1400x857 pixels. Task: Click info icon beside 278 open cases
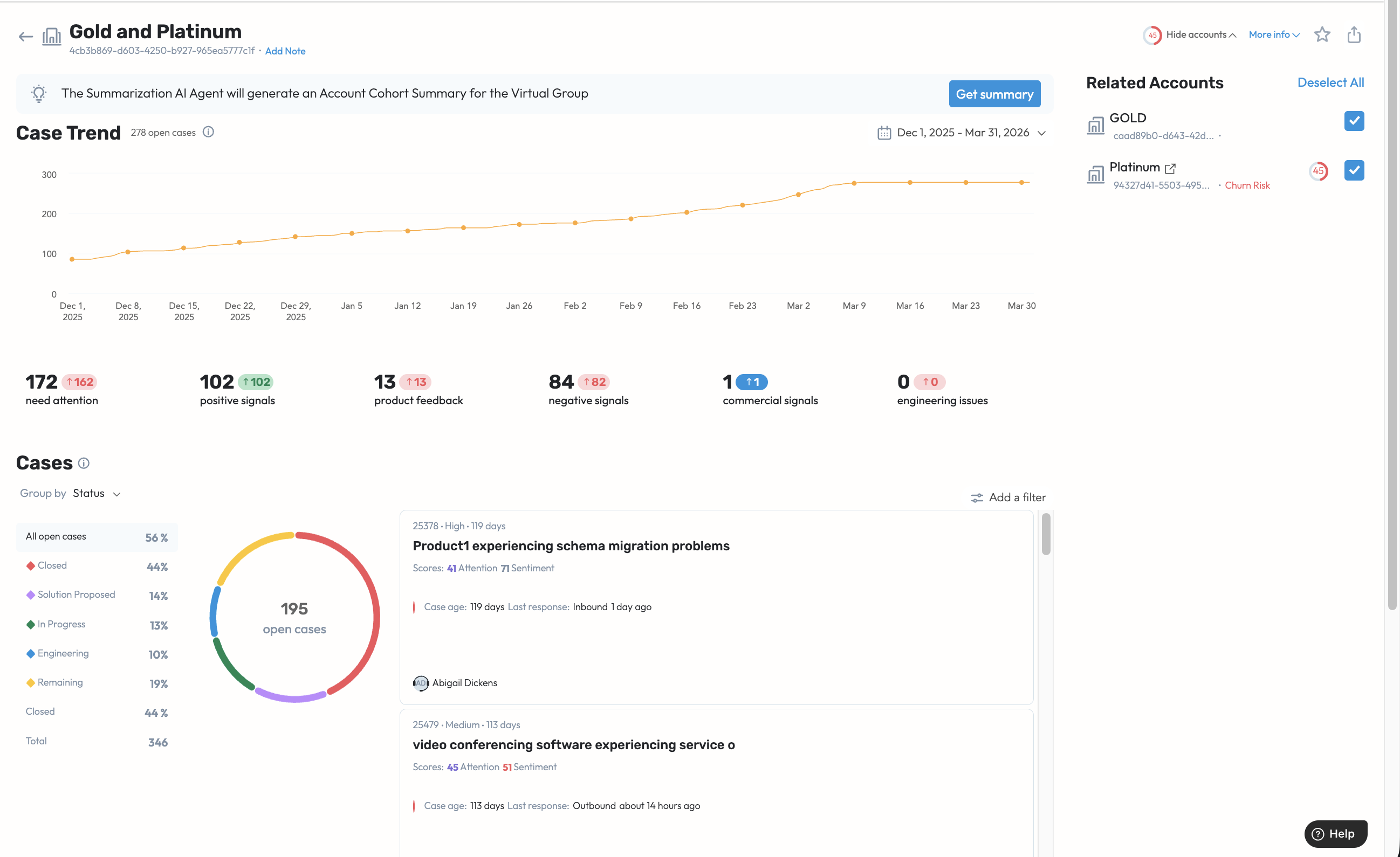tap(209, 133)
